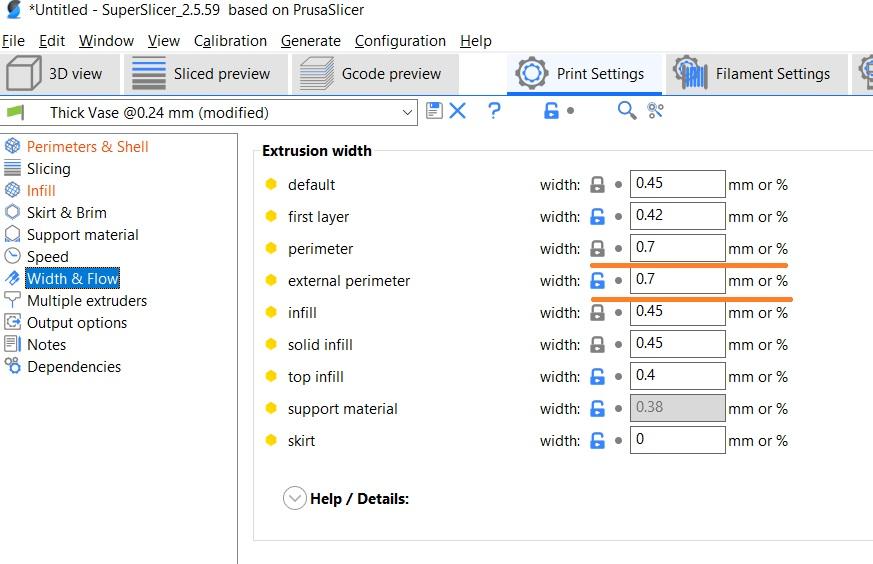This screenshot has width=873, height=564.
Task: Click the save preset disk icon
Action: (x=434, y=111)
